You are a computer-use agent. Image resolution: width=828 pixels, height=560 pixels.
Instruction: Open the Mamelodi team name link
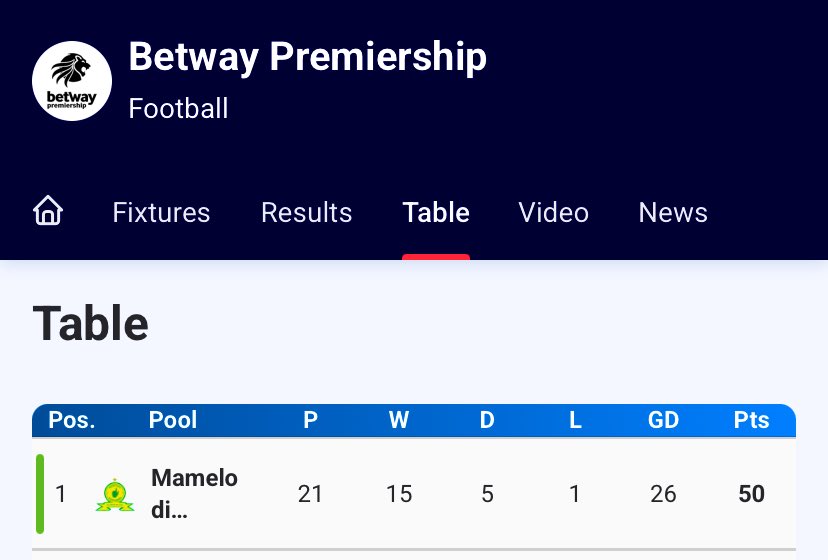coord(194,493)
